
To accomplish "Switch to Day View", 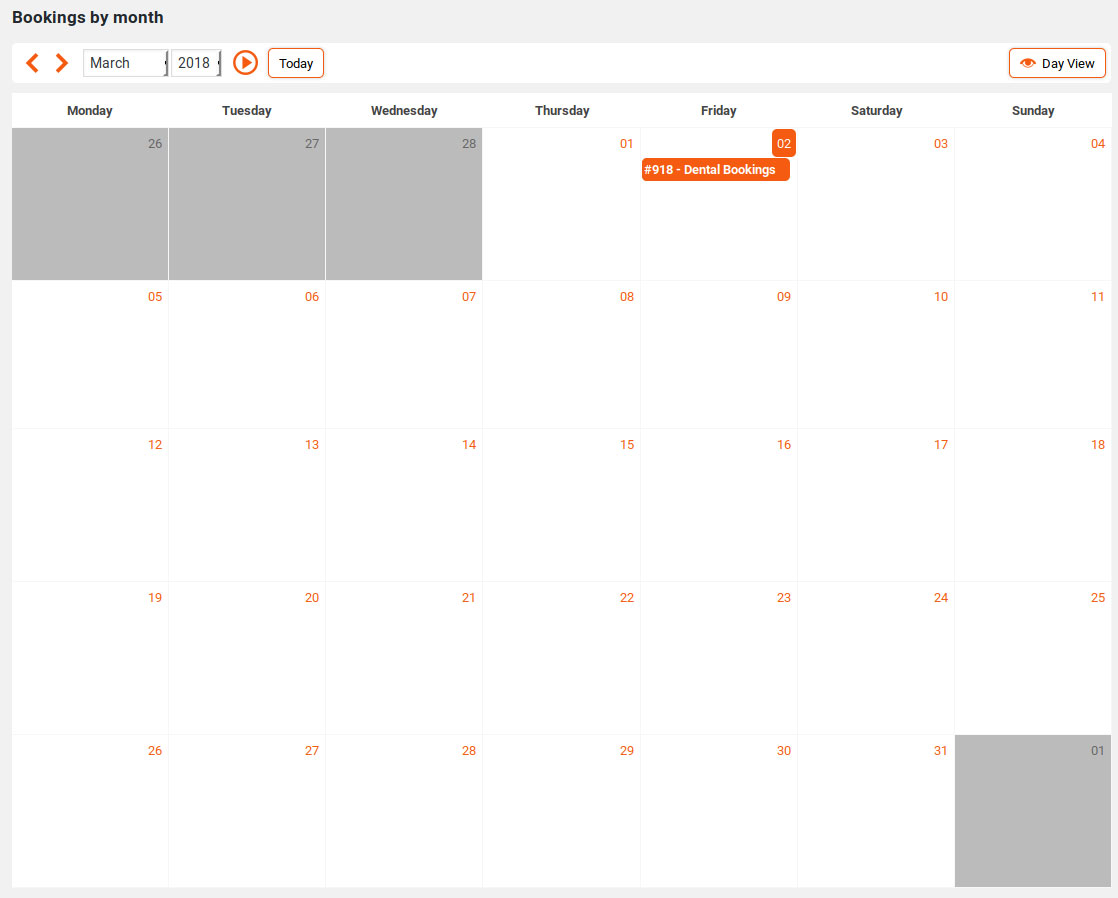I will [x=1057, y=63].
